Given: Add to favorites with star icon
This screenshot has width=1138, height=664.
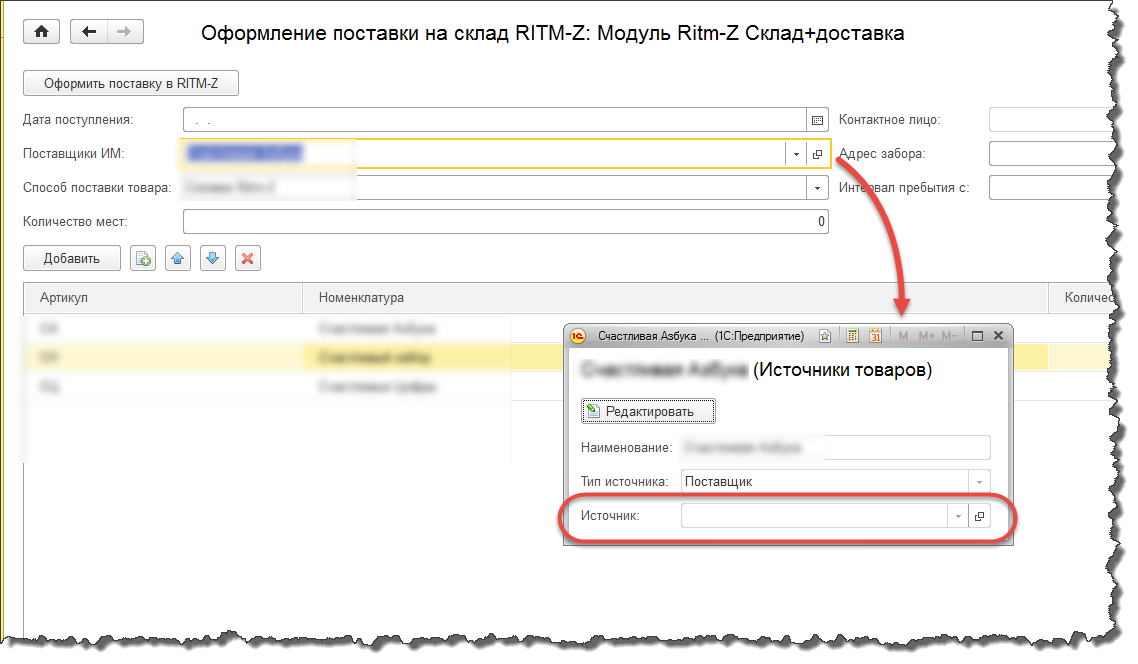Looking at the screenshot, I should coord(825,336).
